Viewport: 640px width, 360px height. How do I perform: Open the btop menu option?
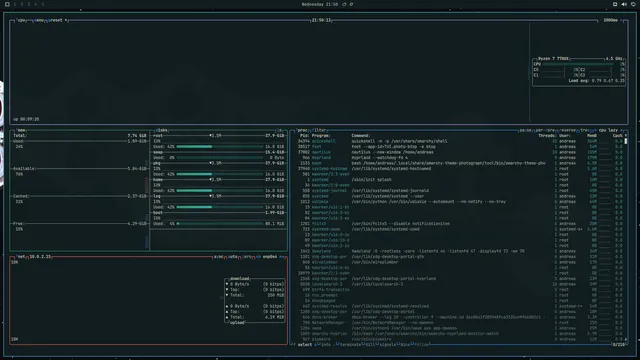39,20
